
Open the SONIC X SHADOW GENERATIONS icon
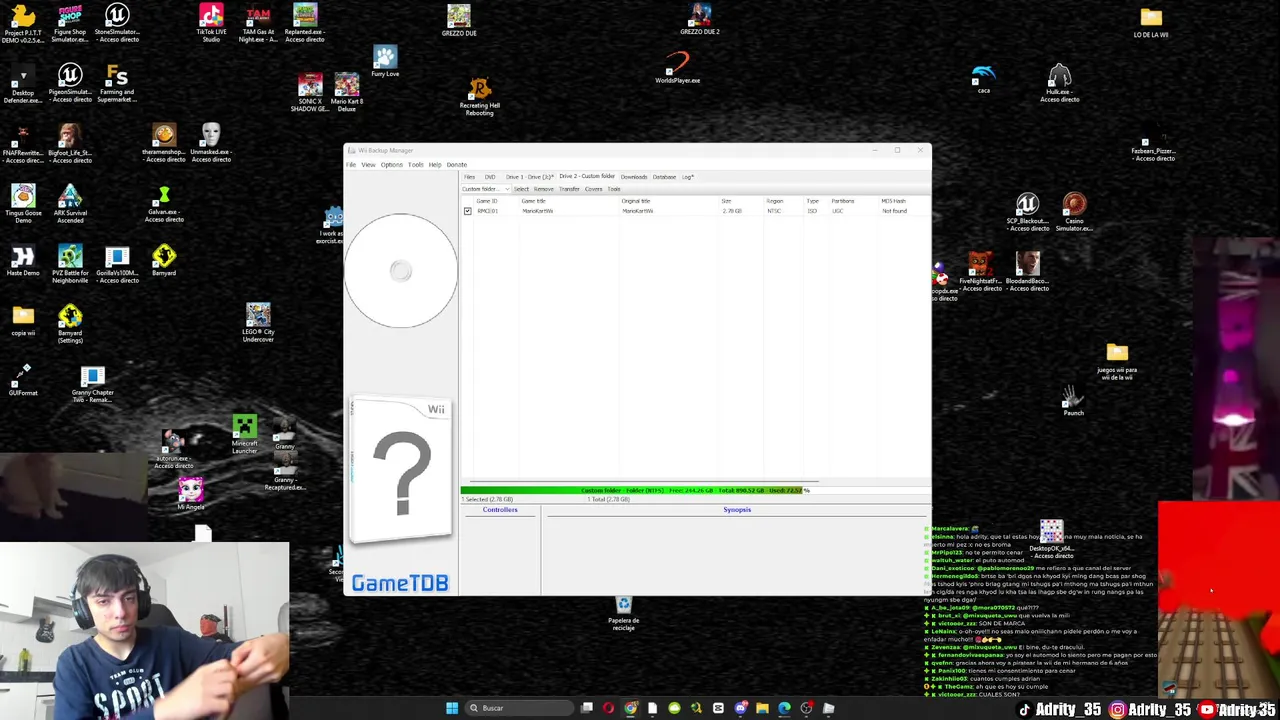pyautogui.click(x=310, y=92)
